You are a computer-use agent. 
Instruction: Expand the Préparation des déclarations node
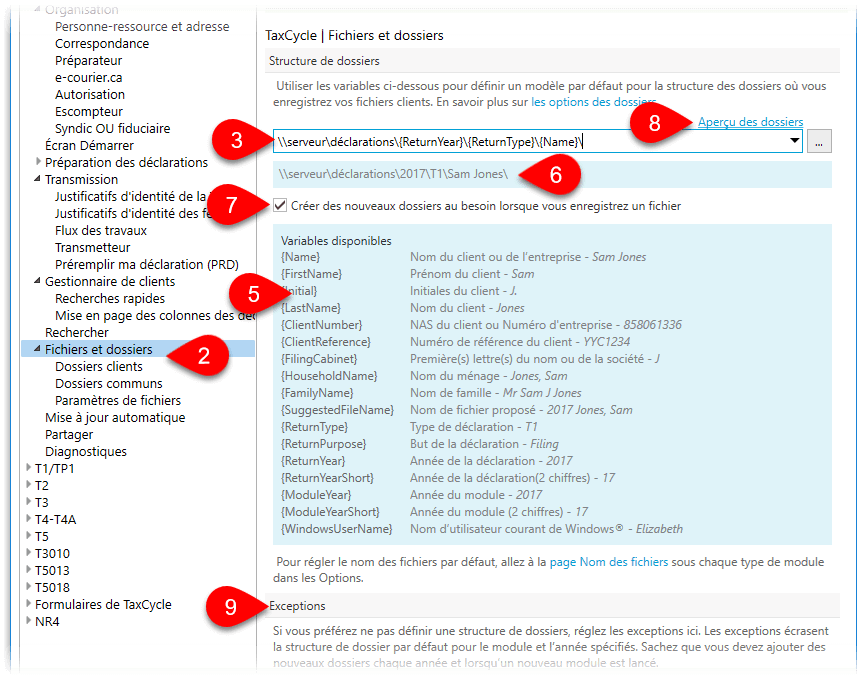click(x=38, y=162)
